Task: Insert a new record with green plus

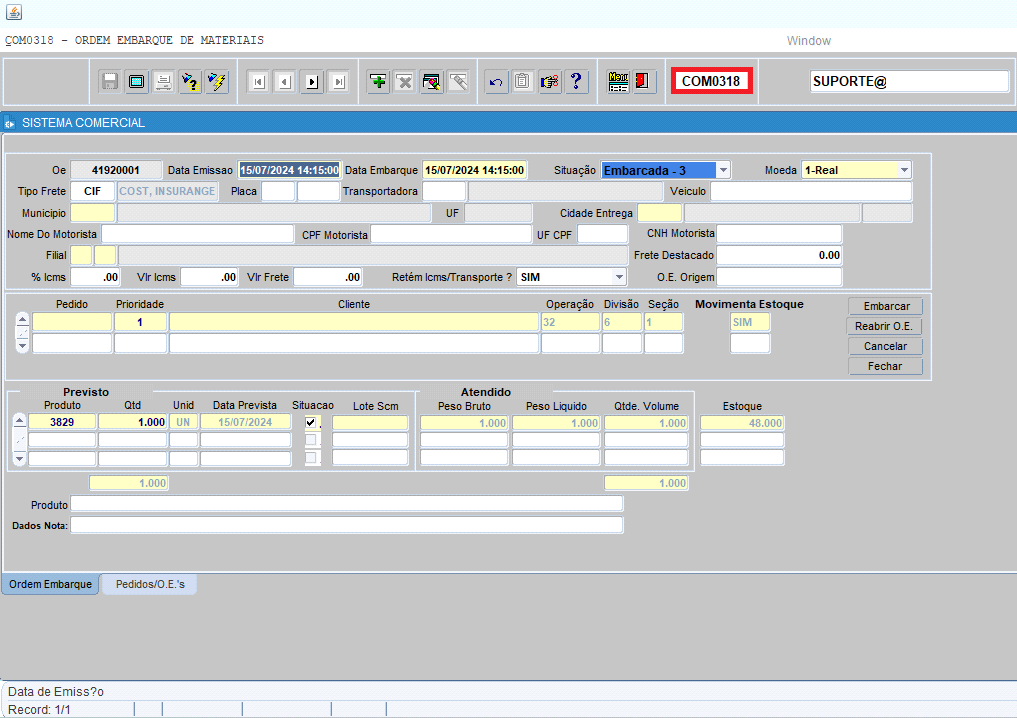Action: [378, 82]
